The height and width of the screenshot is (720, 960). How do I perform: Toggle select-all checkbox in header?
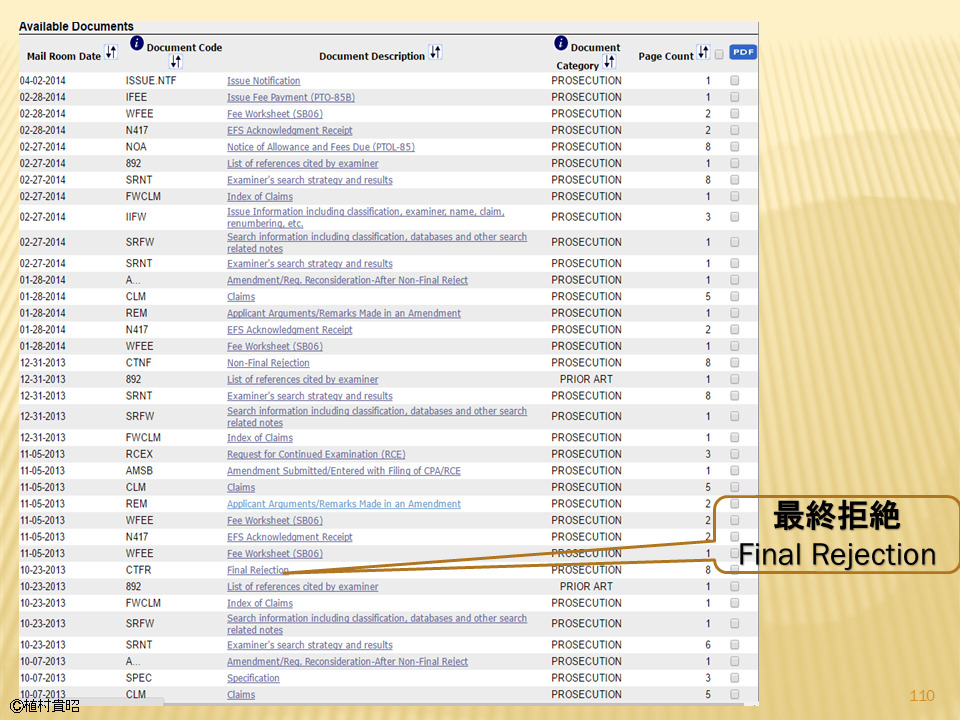(x=719, y=54)
